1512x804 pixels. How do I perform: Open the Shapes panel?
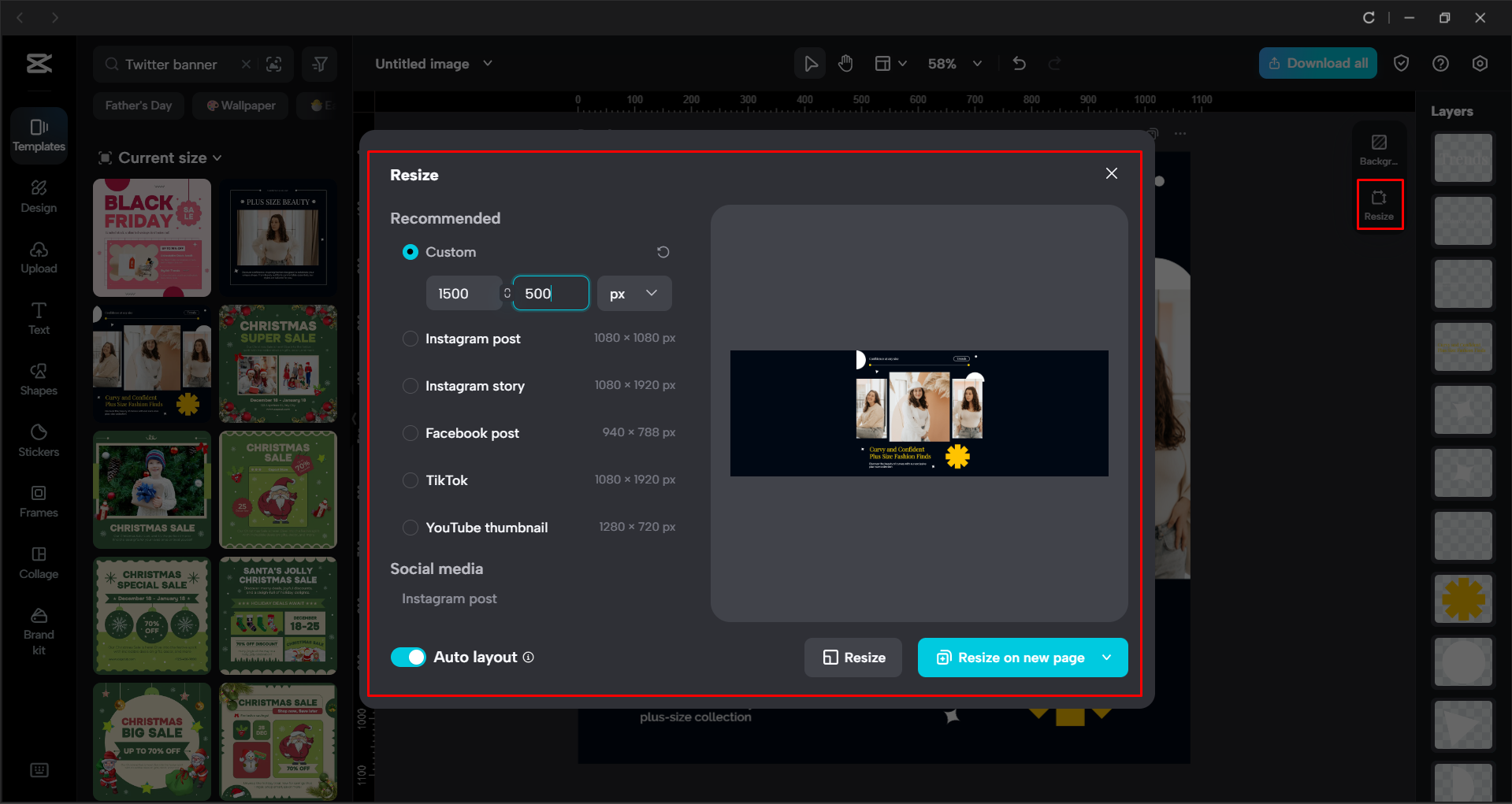pos(38,378)
